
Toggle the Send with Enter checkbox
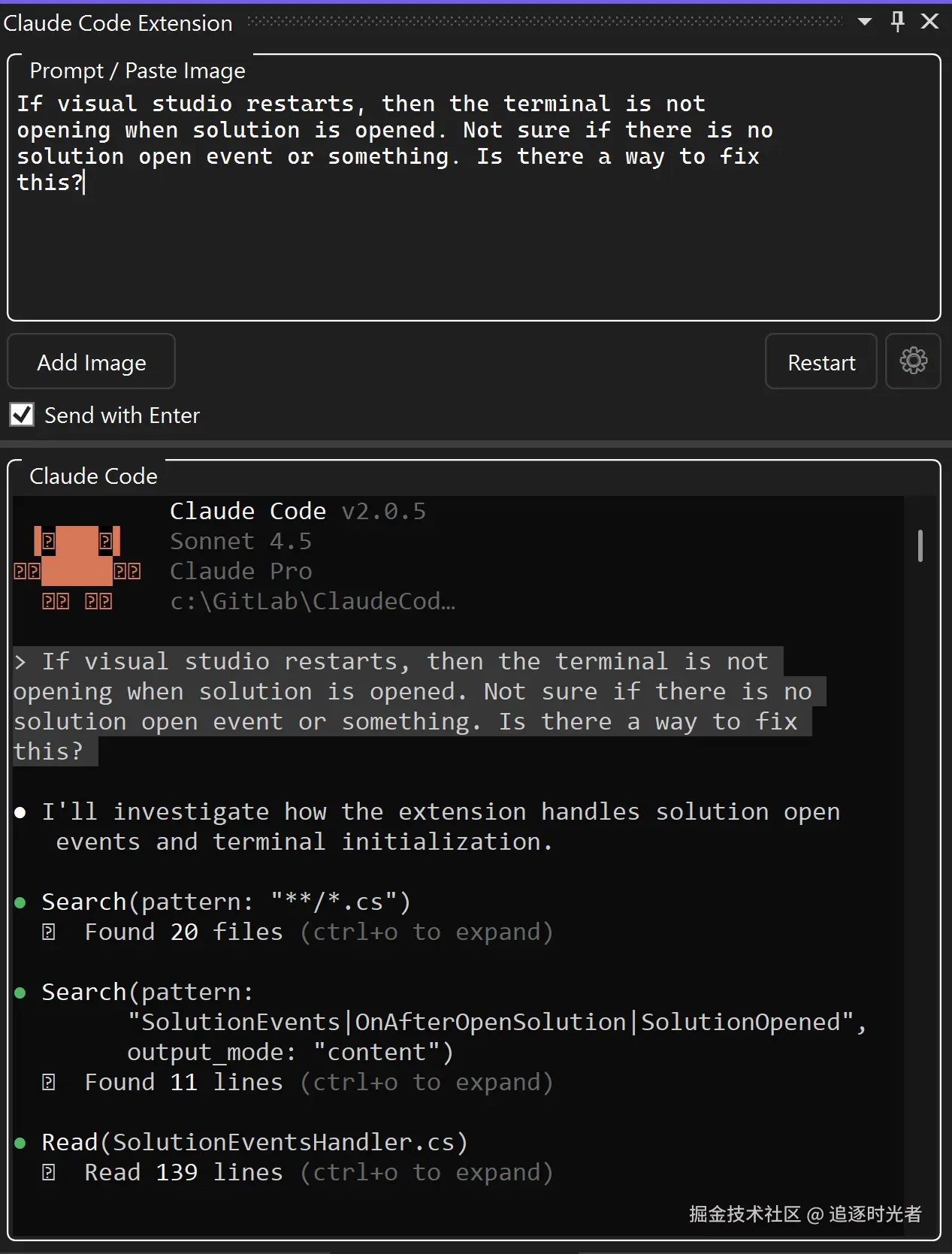pyautogui.click(x=22, y=415)
